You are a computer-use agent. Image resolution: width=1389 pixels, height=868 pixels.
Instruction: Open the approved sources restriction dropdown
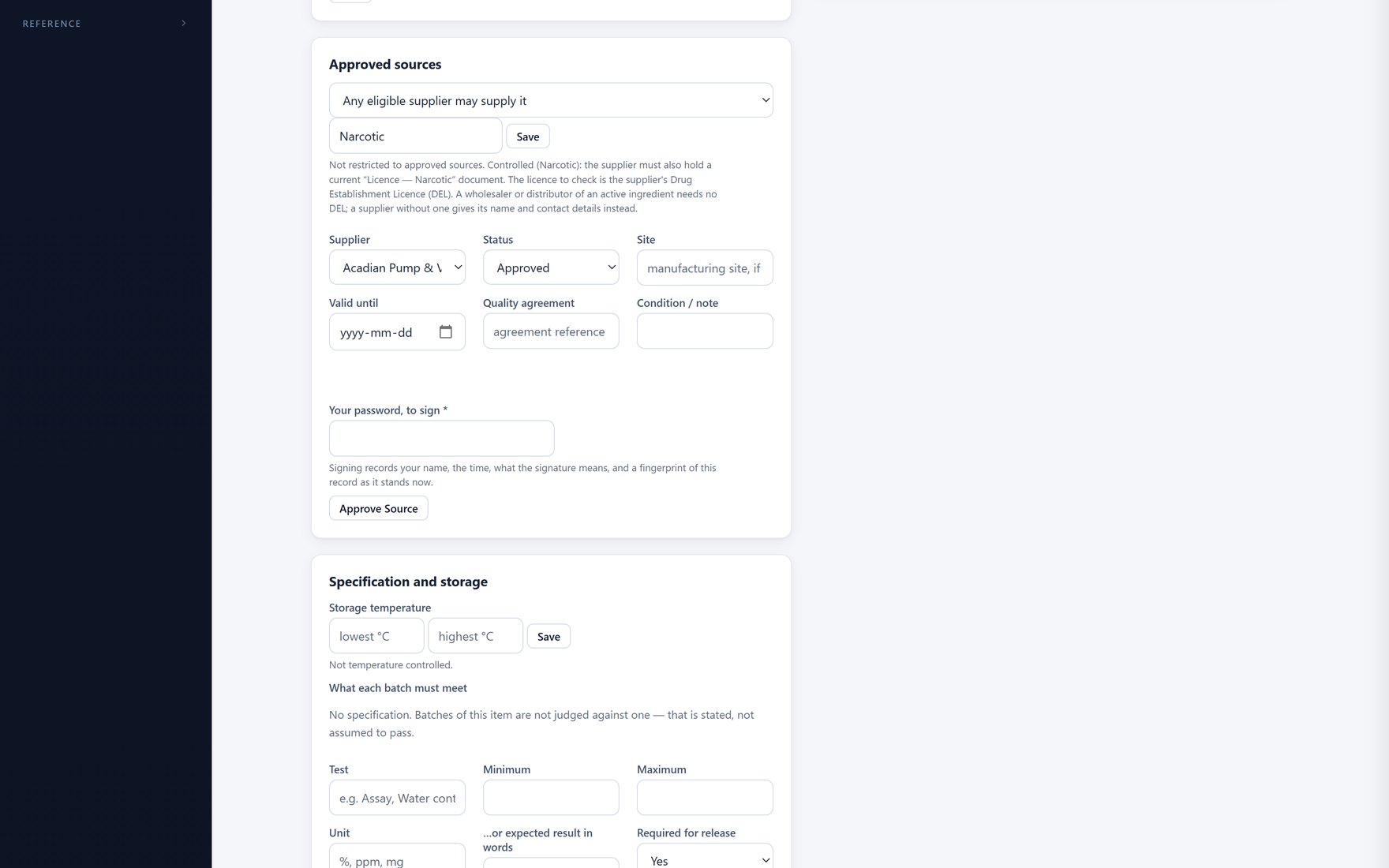[551, 100]
